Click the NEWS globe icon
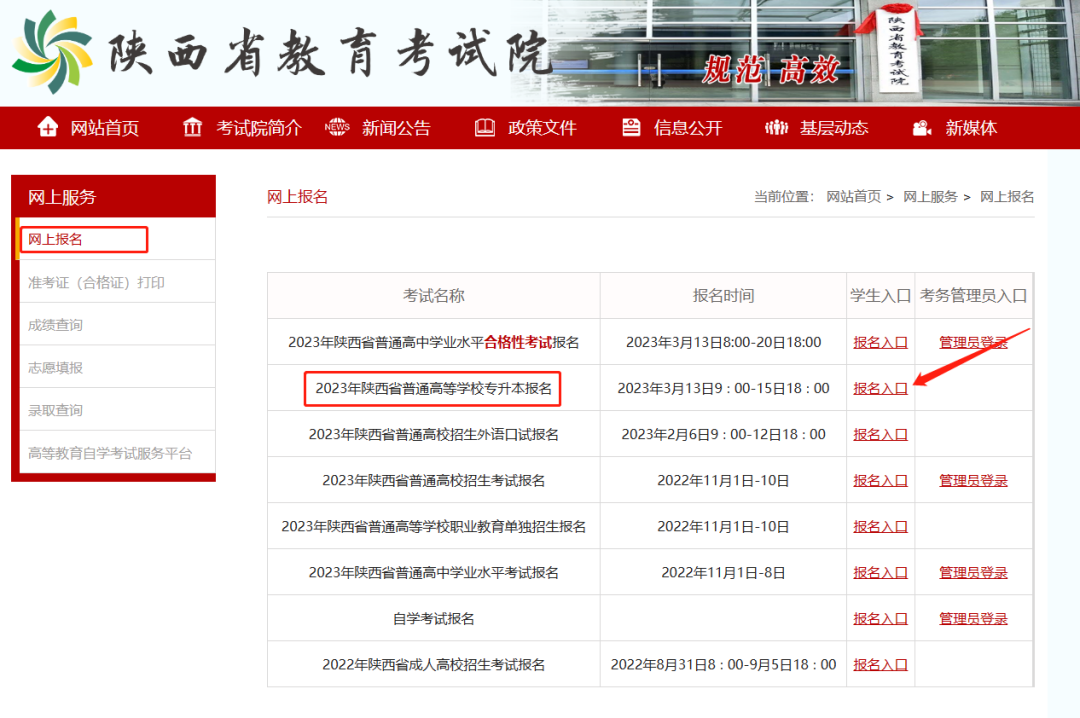The image size is (1080, 718). [x=337, y=127]
